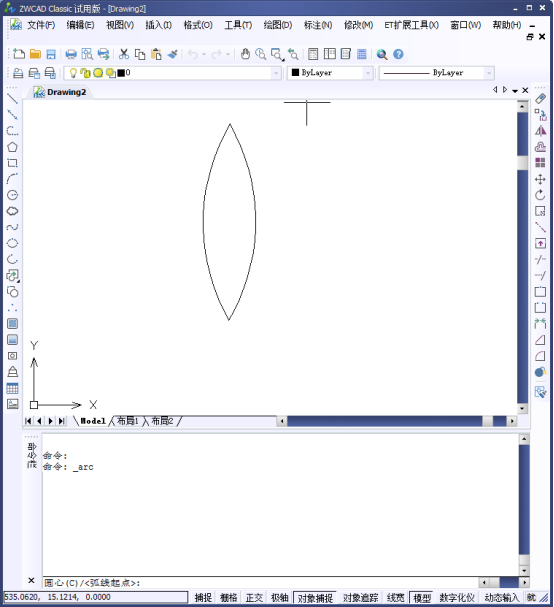Select the Line tool in draw toolbar
554x607 pixels.
click(x=12, y=99)
